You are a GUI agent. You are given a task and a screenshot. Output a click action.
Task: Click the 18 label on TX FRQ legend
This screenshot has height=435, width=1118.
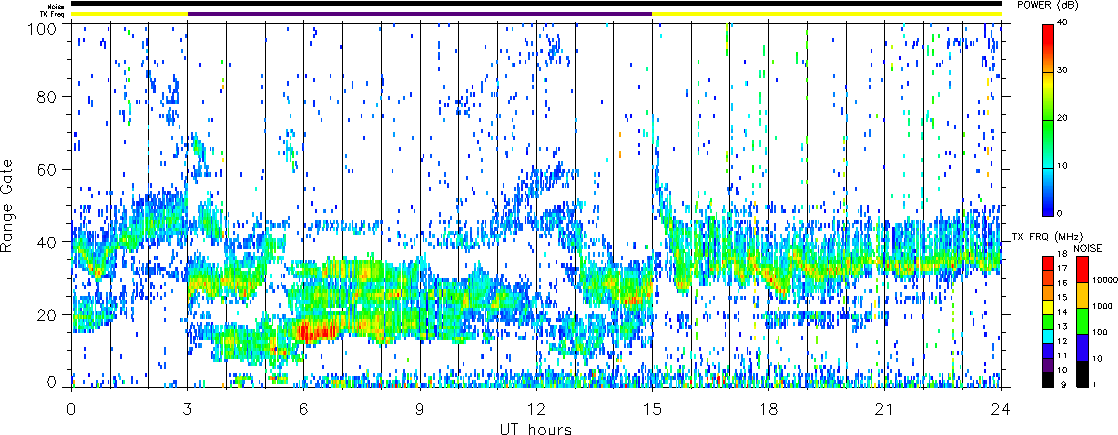[1062, 254]
